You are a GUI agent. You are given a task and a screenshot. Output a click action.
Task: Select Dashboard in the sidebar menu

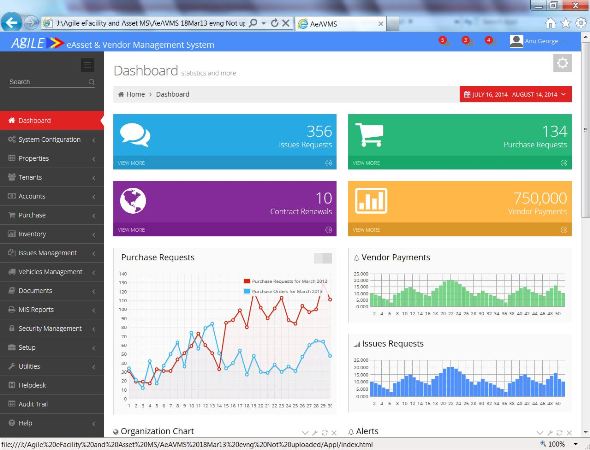pos(52,120)
